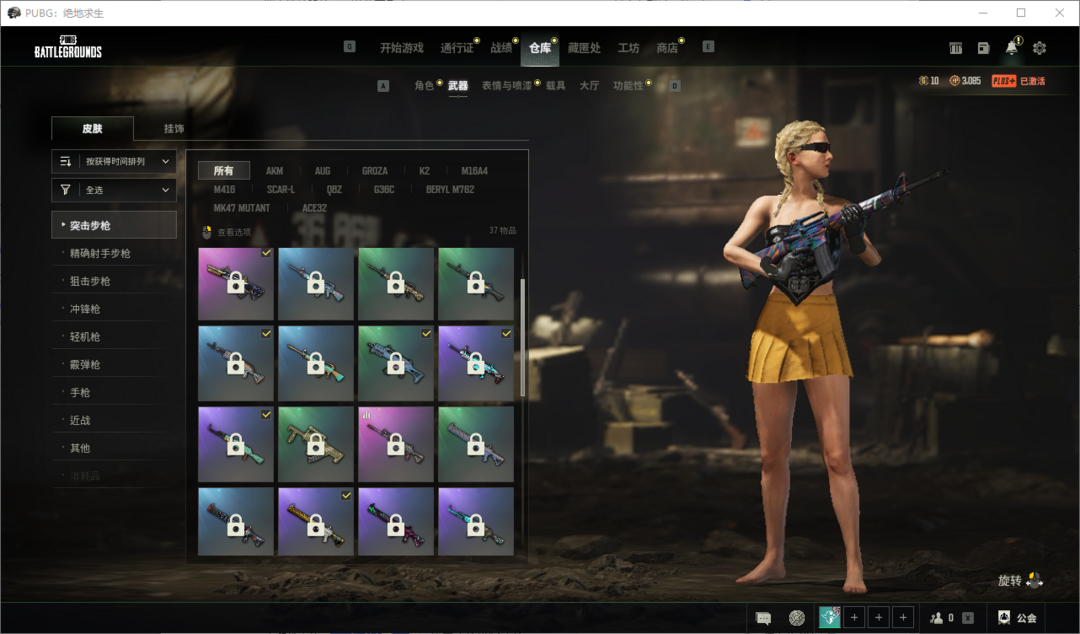Click the teal emote slot icon
The image size is (1080, 634).
pyautogui.click(x=829, y=618)
